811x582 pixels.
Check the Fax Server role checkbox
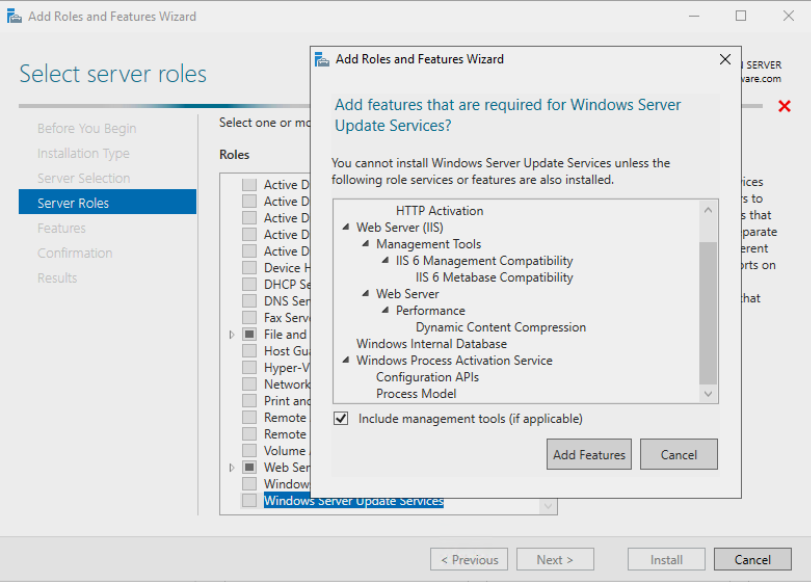click(248, 317)
